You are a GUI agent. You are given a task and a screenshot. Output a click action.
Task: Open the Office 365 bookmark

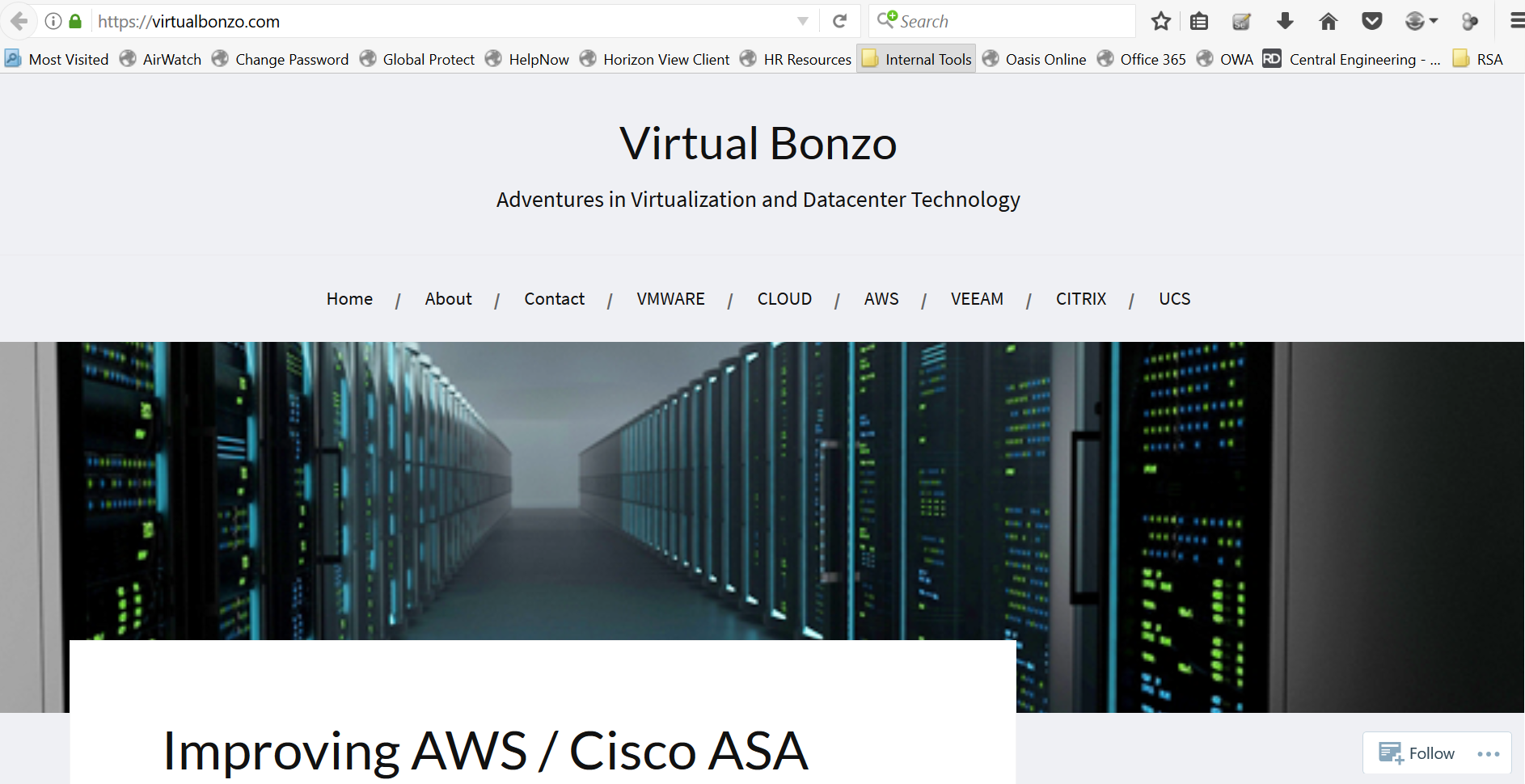1142,59
